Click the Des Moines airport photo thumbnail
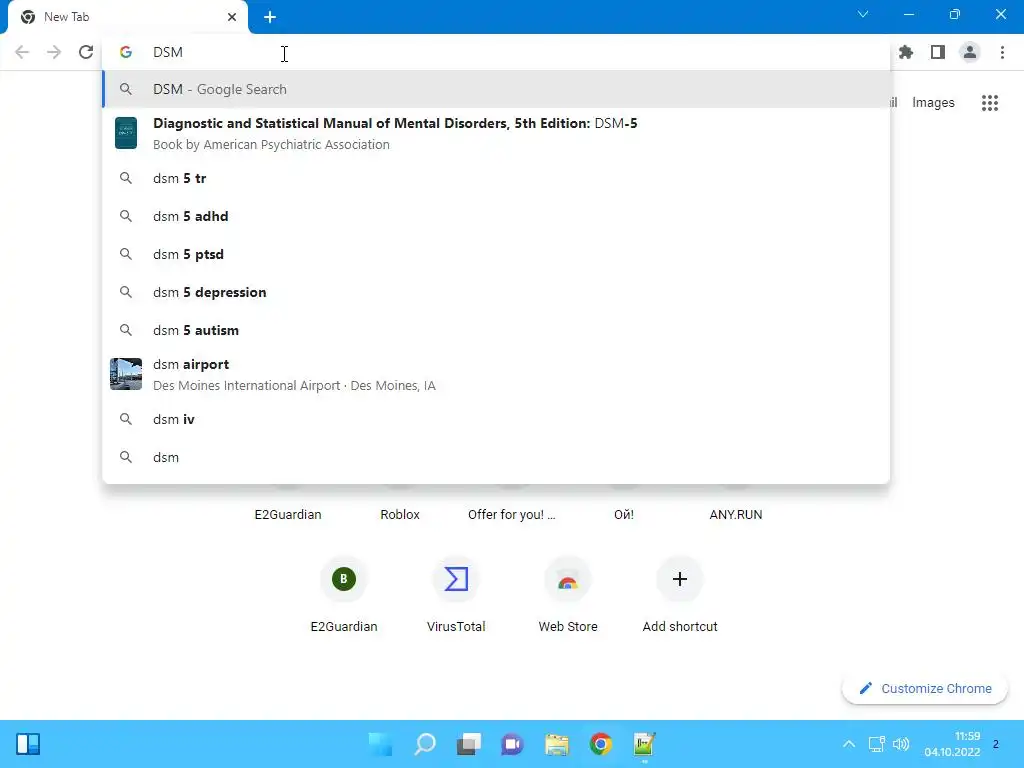1024x768 pixels. coord(126,374)
